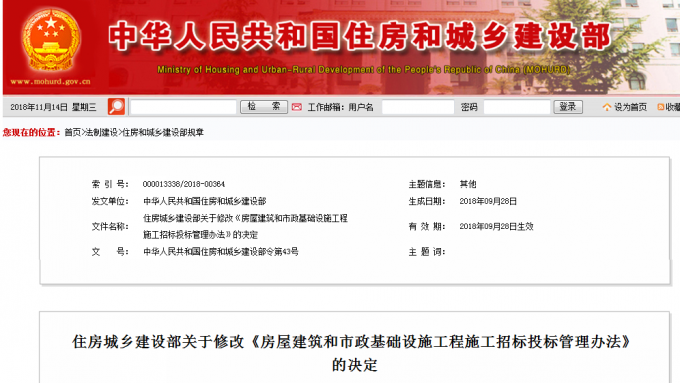Click the large document headline 住房城乡建设部关于修改
The width and height of the screenshot is (680, 383).
click(x=352, y=353)
